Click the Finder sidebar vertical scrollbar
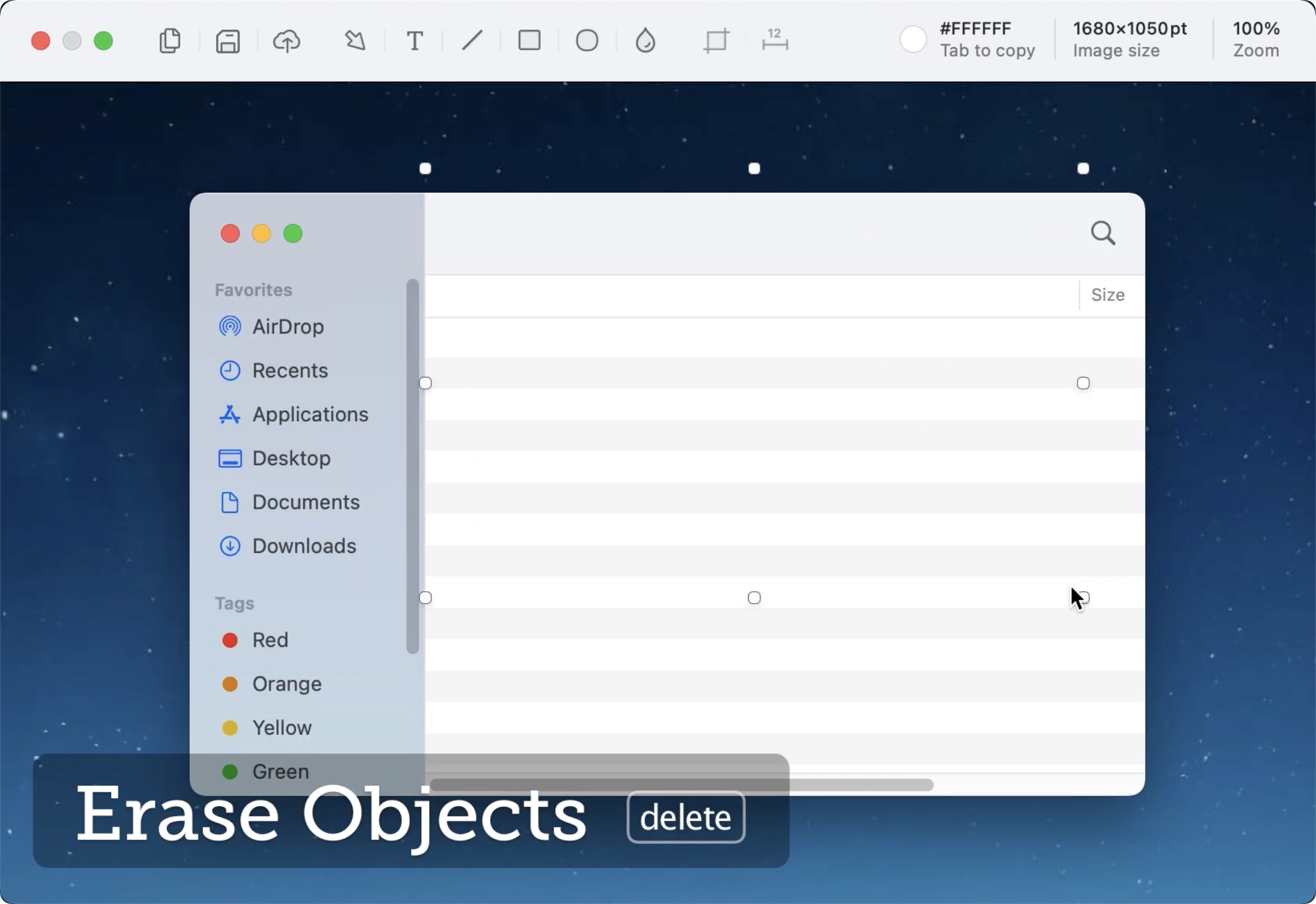 (x=412, y=466)
